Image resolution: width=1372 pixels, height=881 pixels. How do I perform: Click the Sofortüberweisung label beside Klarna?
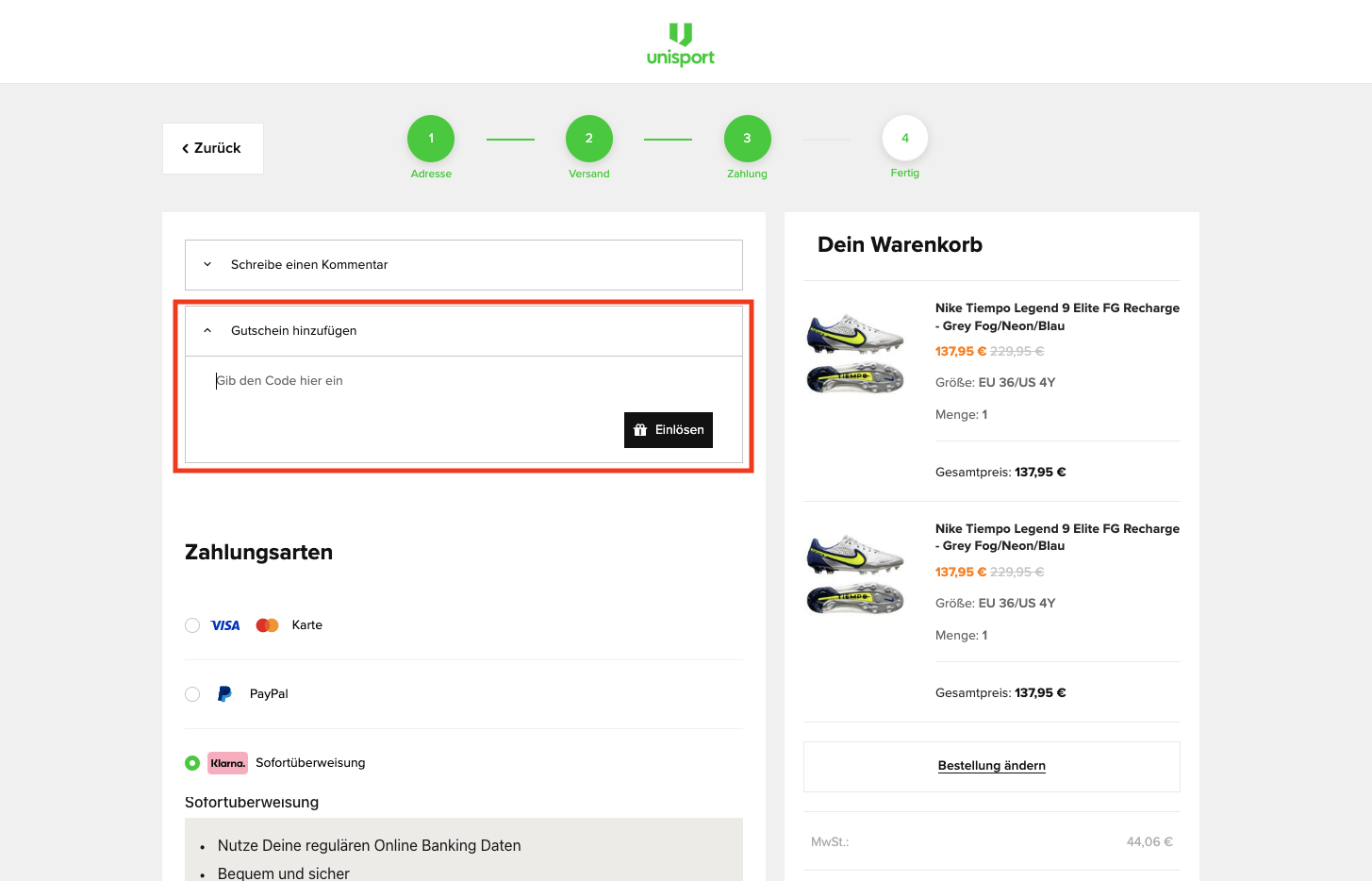point(310,763)
